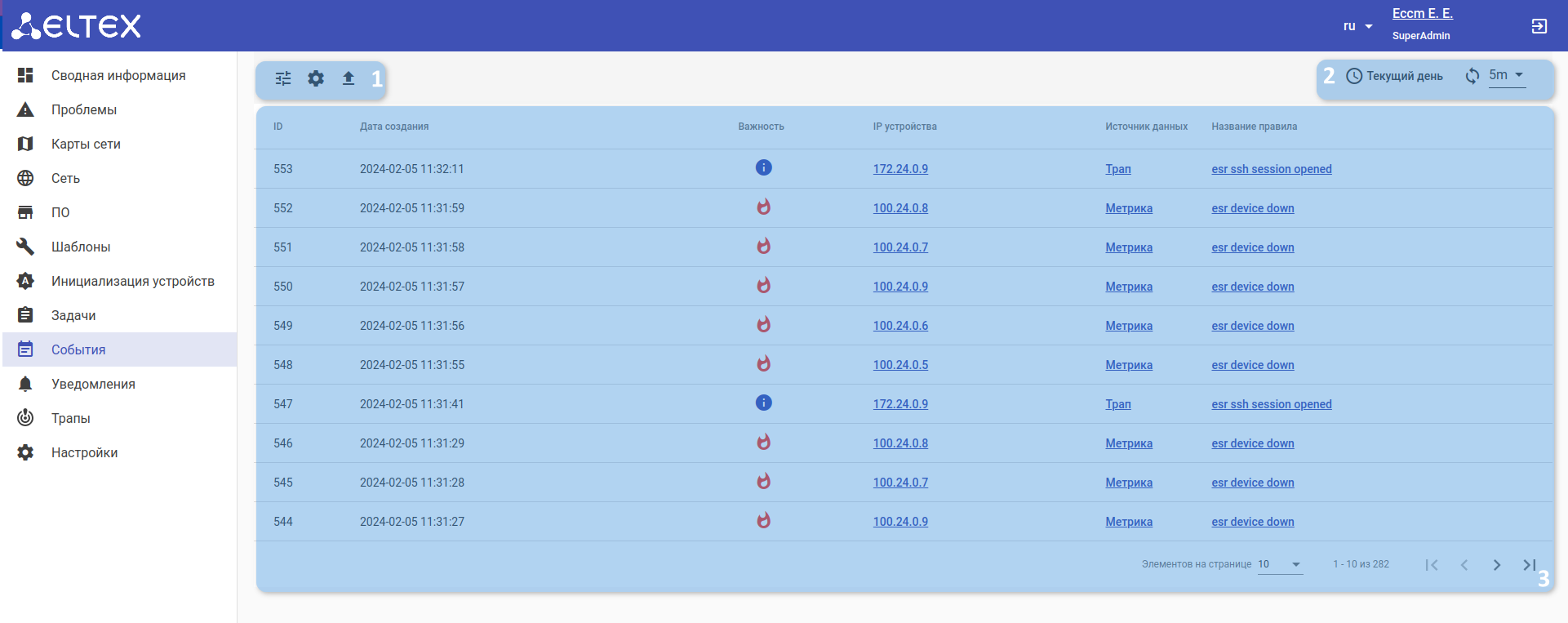Screen dimensions: 1568x623
Task: Click the Важность column header
Action: (761, 127)
